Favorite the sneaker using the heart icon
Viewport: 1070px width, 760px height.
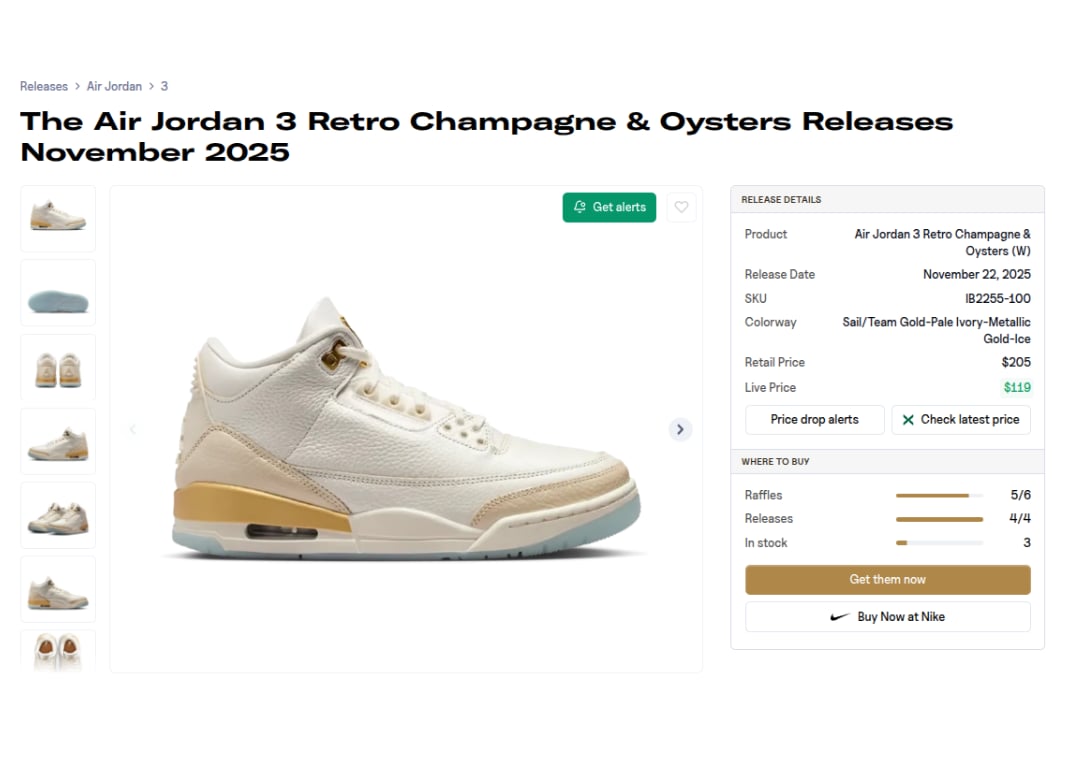(682, 207)
